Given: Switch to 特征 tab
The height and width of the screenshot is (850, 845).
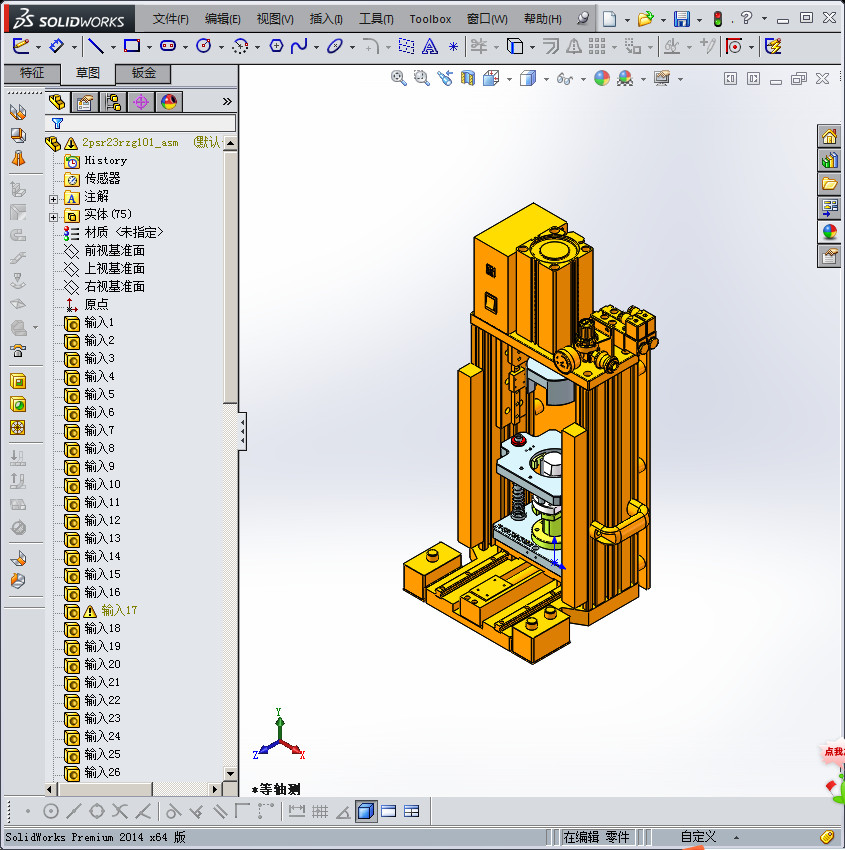Looking at the screenshot, I should [32, 73].
